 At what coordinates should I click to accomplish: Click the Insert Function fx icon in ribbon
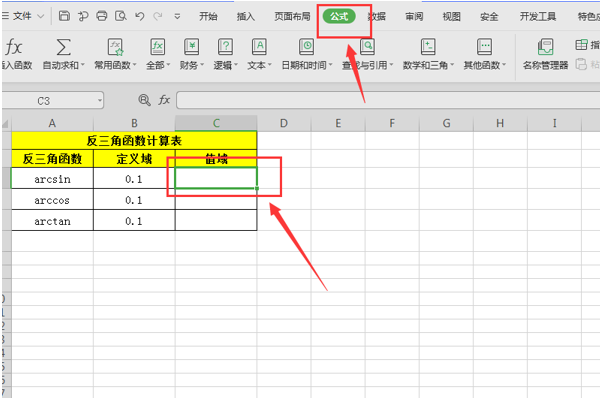point(14,48)
